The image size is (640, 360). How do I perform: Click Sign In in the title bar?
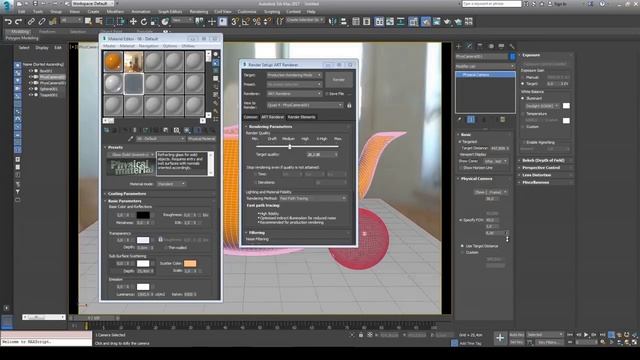(560, 4)
